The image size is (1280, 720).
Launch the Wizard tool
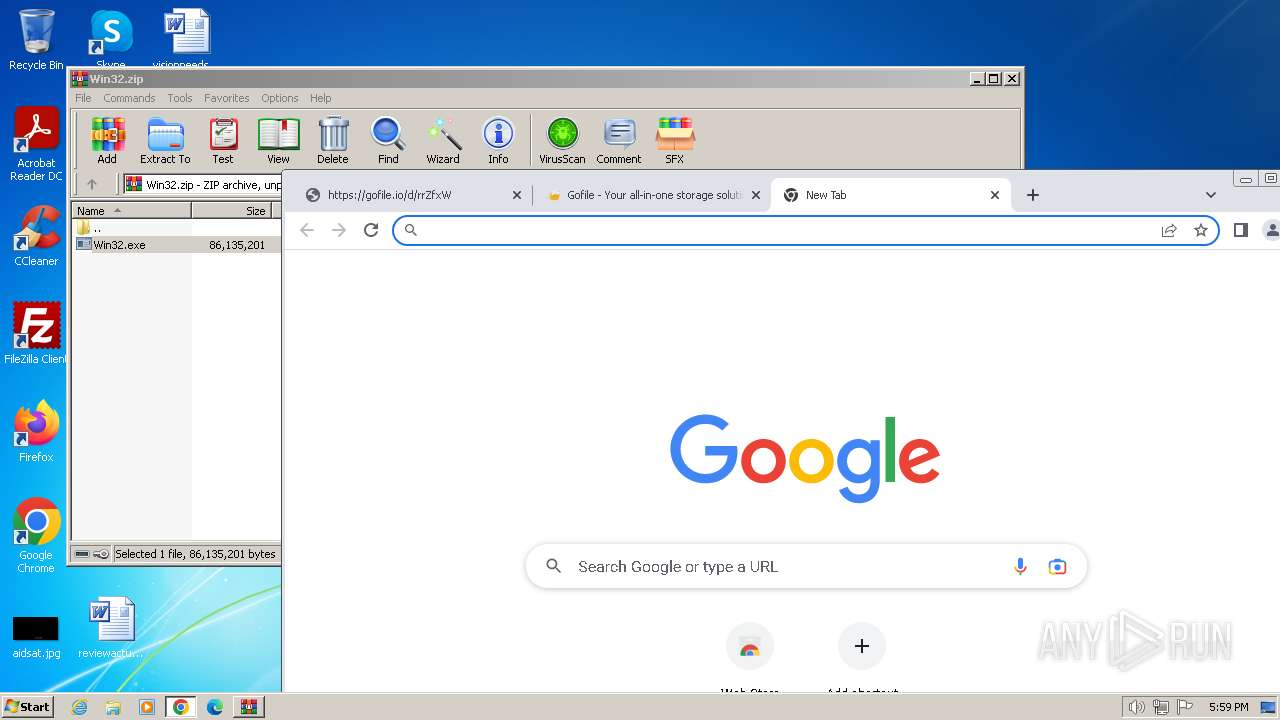point(443,140)
